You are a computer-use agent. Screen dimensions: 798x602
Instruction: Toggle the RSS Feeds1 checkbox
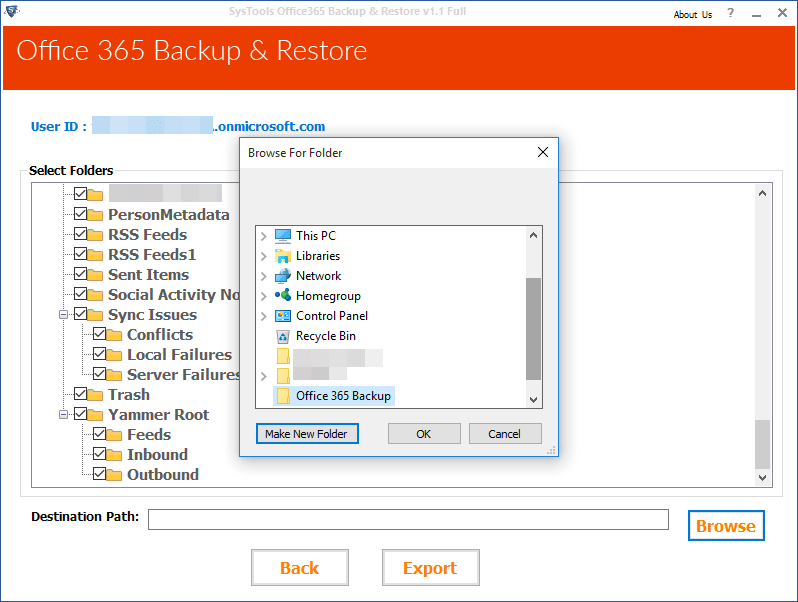(x=80, y=253)
